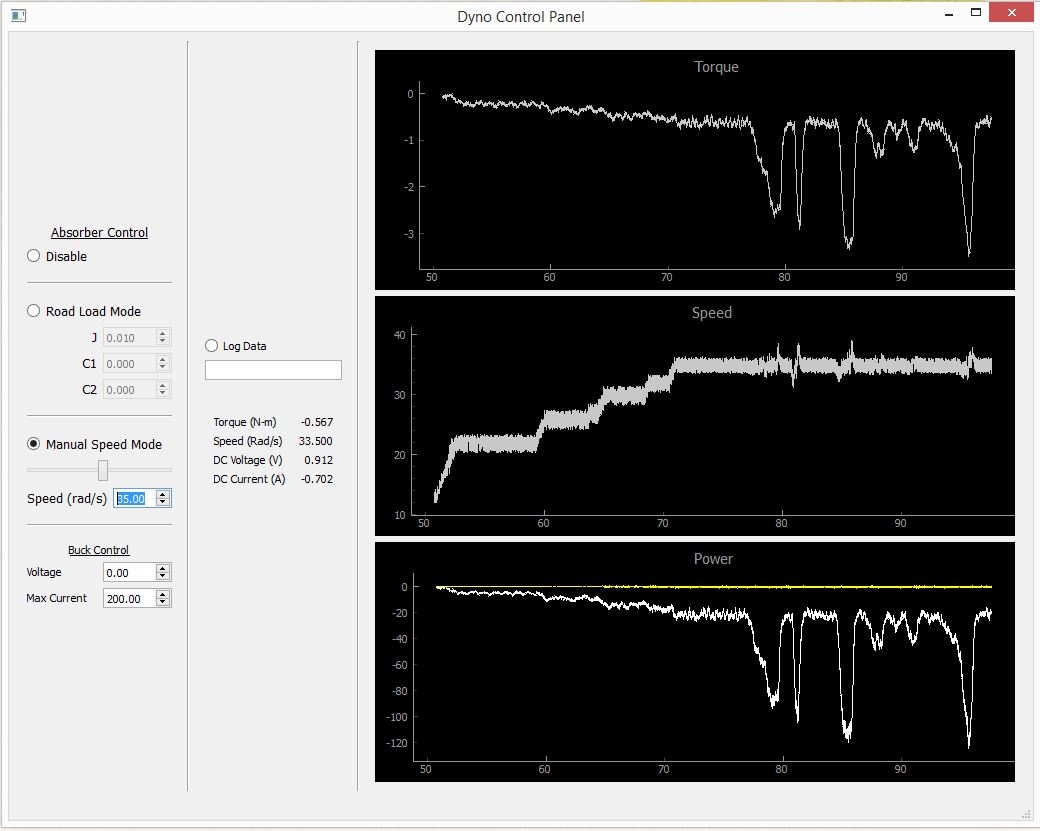Select Road Load Mode radio button
The image size is (1040, 831).
(x=34, y=311)
